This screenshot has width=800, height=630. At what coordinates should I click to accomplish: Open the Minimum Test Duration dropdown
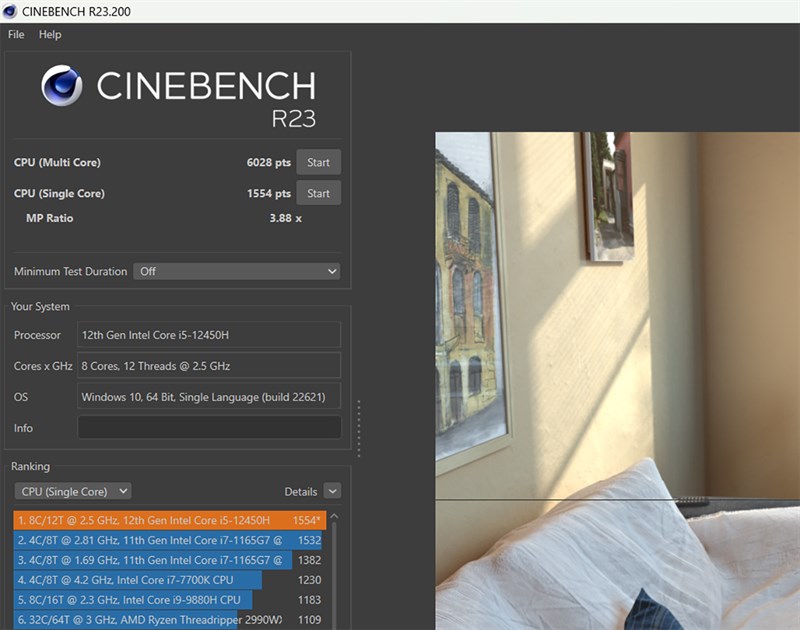coord(237,271)
